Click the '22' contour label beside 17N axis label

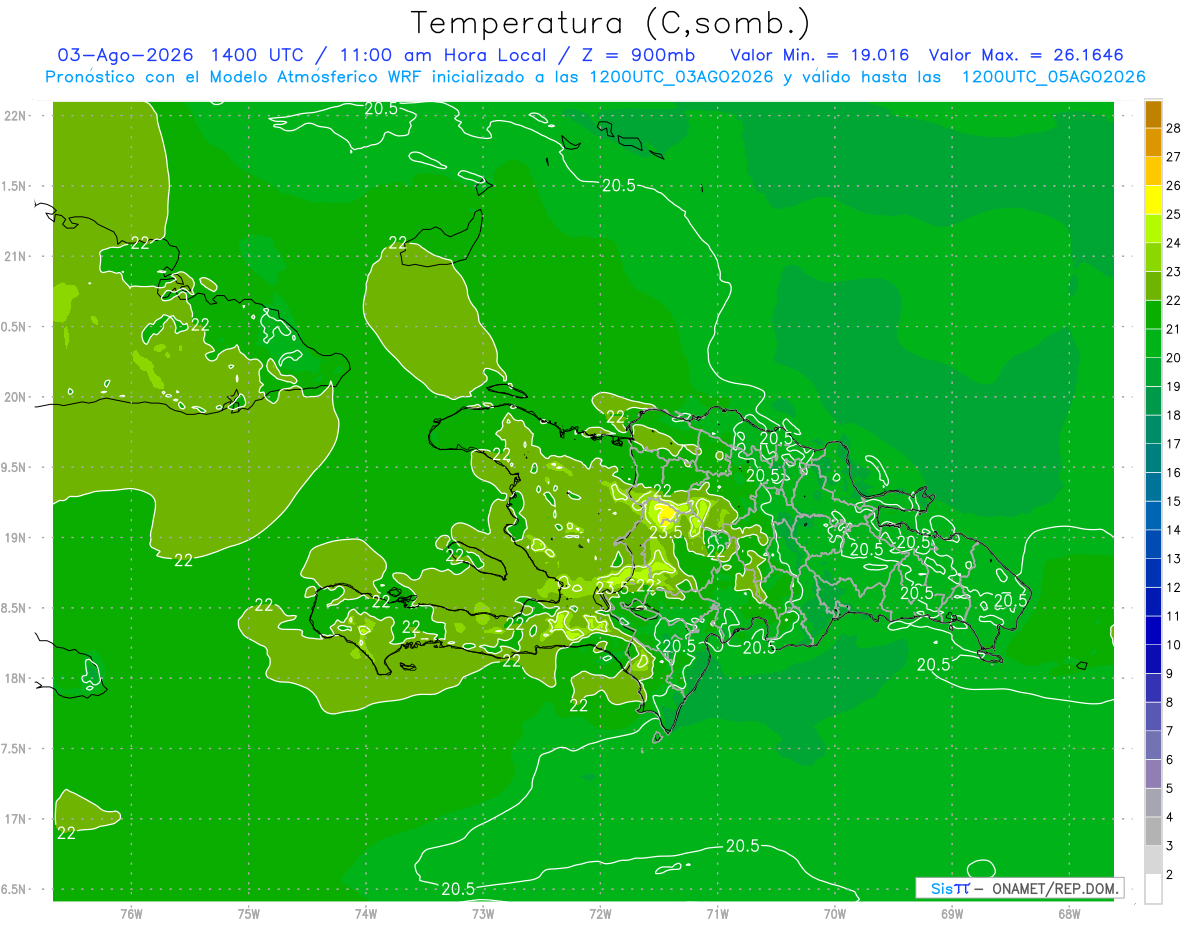pos(67,832)
